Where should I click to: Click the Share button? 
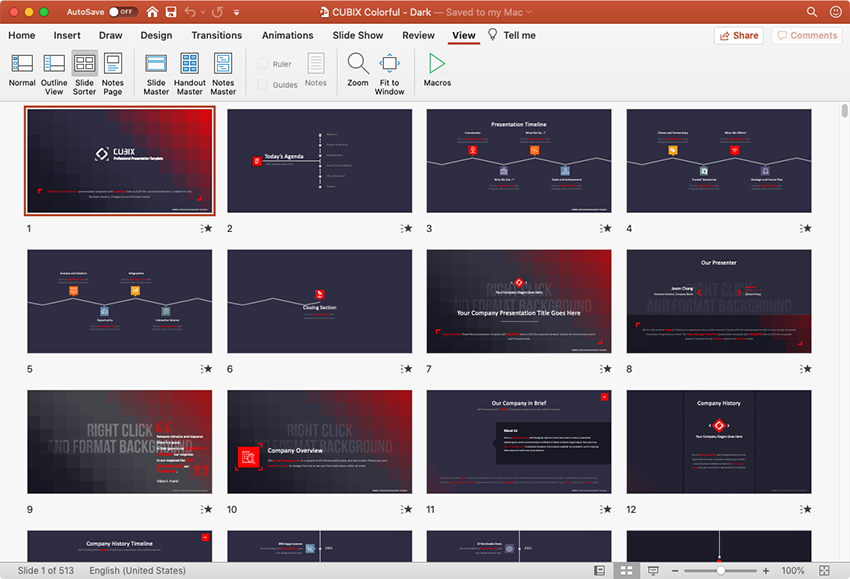pyautogui.click(x=739, y=35)
